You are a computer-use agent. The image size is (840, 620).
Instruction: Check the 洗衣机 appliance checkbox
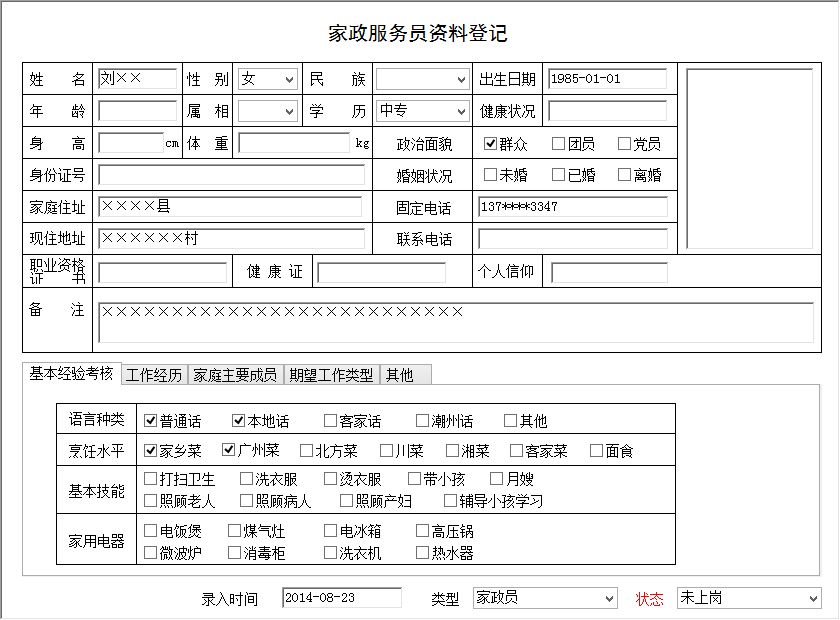click(331, 552)
